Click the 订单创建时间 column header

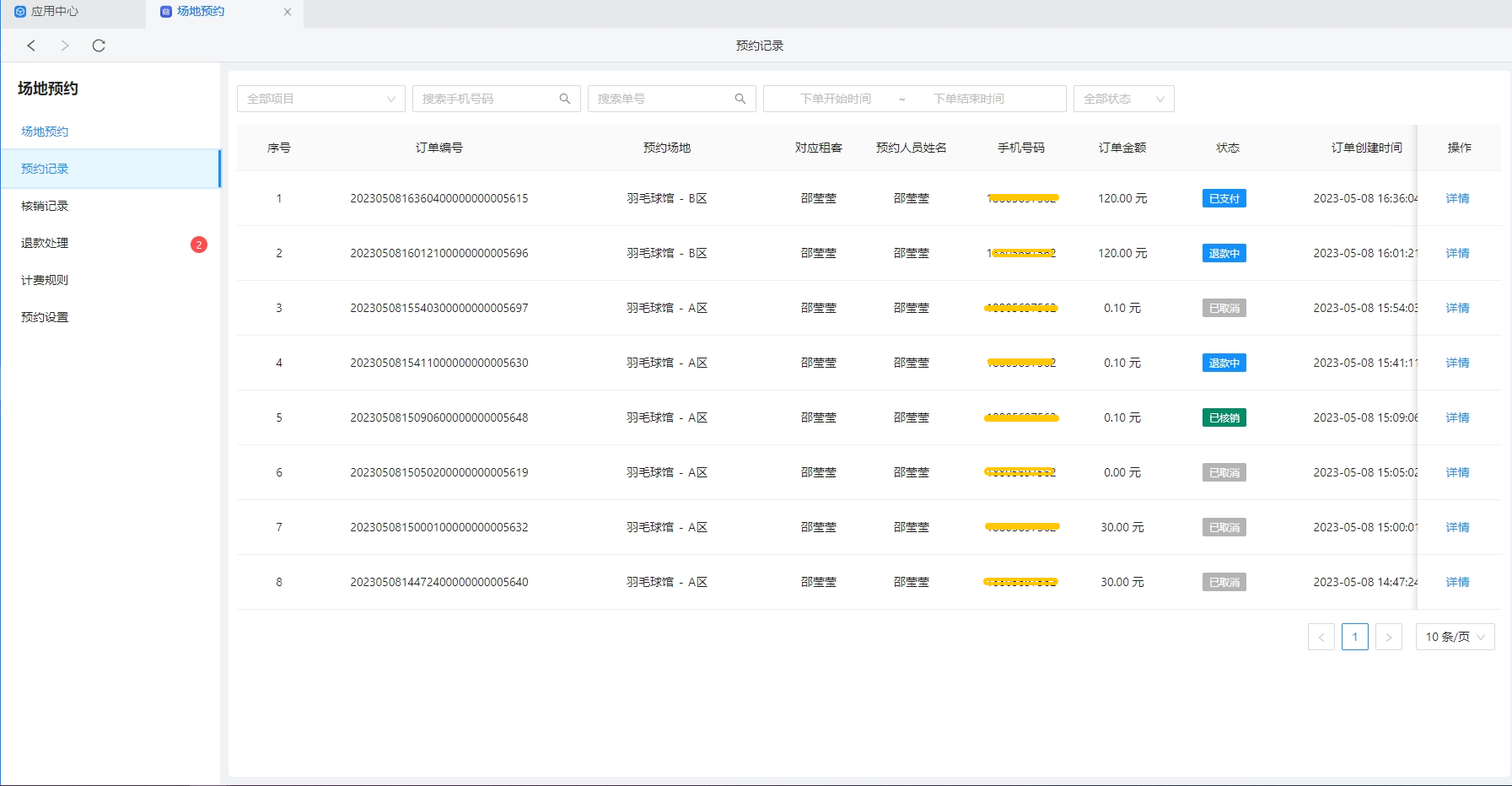pos(1367,148)
